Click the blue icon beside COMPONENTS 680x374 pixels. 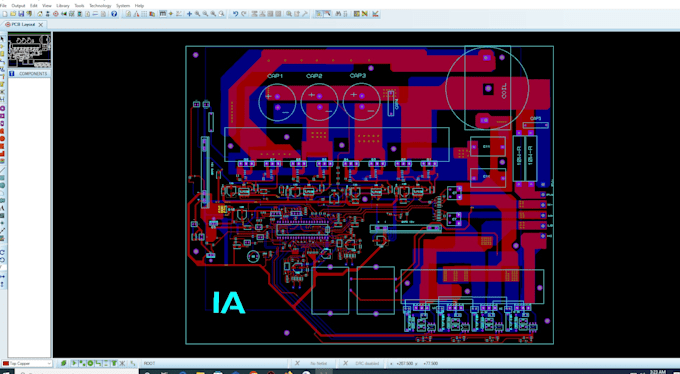(x=12, y=74)
